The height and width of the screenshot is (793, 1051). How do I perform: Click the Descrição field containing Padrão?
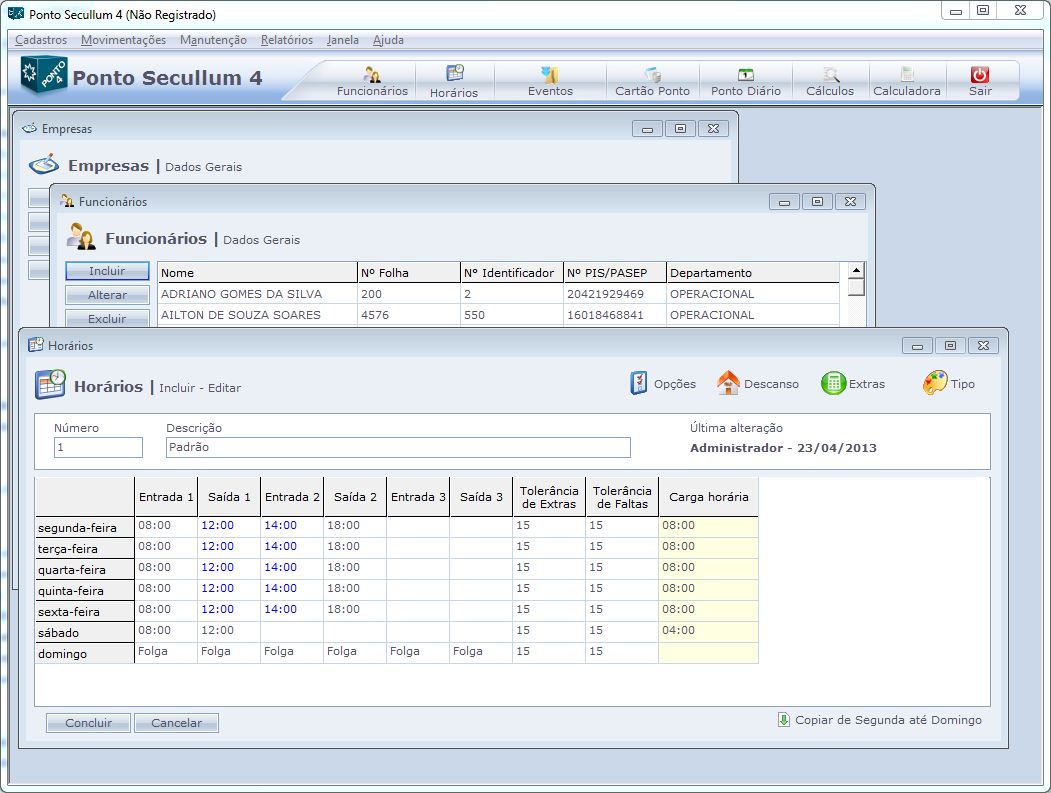click(x=398, y=447)
